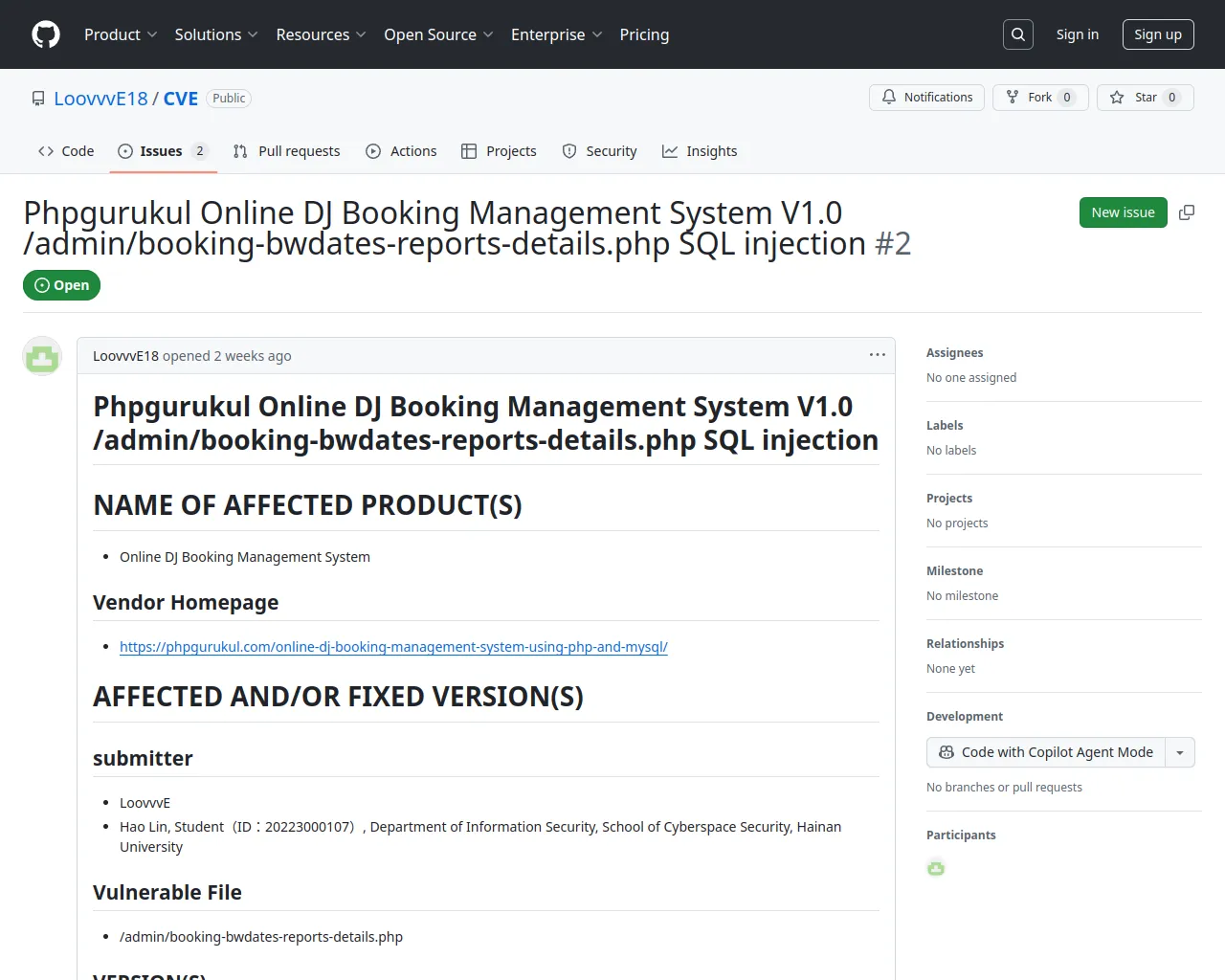The image size is (1225, 980).
Task: Click the Notifications bell button
Action: (x=926, y=98)
